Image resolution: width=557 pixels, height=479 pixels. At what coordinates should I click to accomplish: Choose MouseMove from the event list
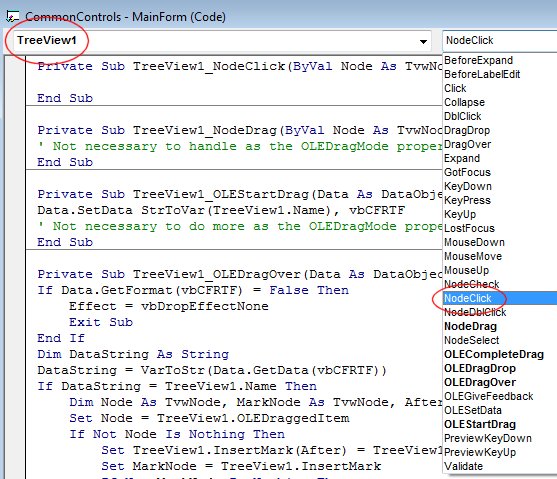(473, 256)
